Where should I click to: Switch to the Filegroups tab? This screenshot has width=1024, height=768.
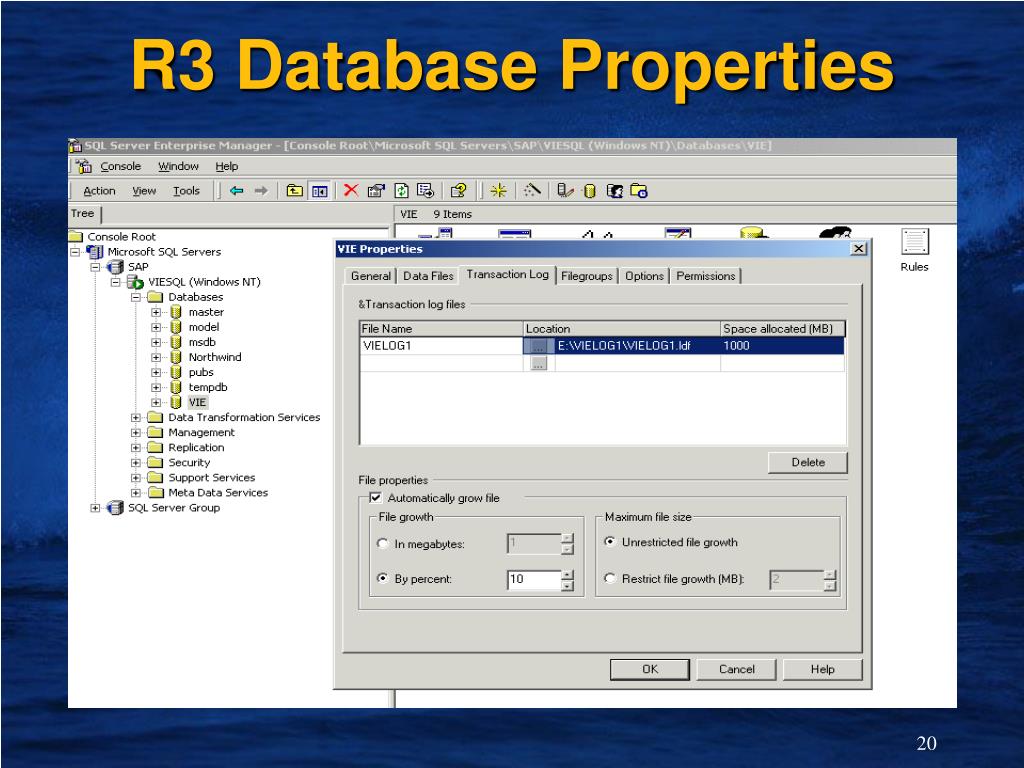coord(586,276)
